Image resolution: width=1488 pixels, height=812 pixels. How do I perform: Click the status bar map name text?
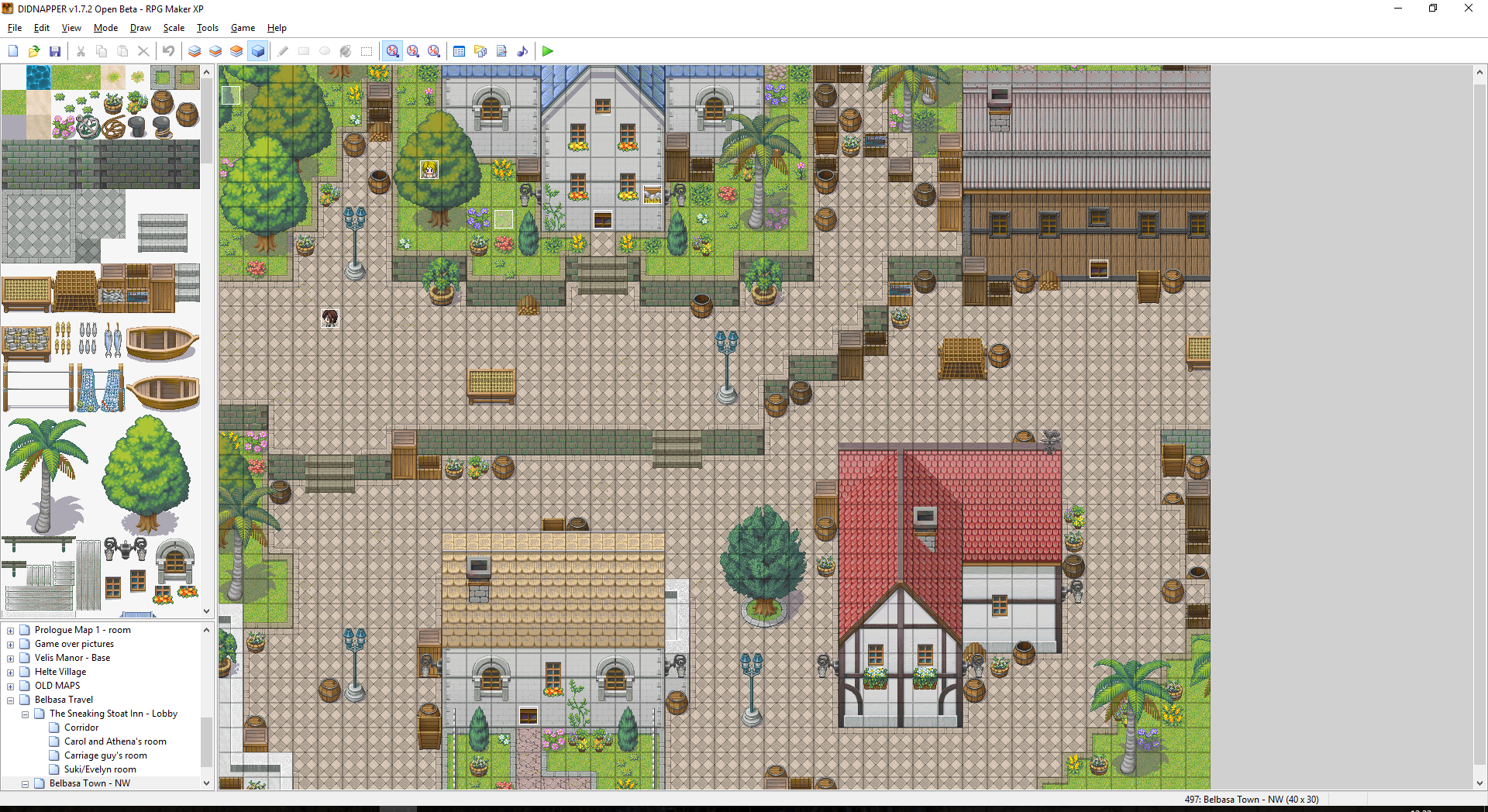(x=1251, y=800)
